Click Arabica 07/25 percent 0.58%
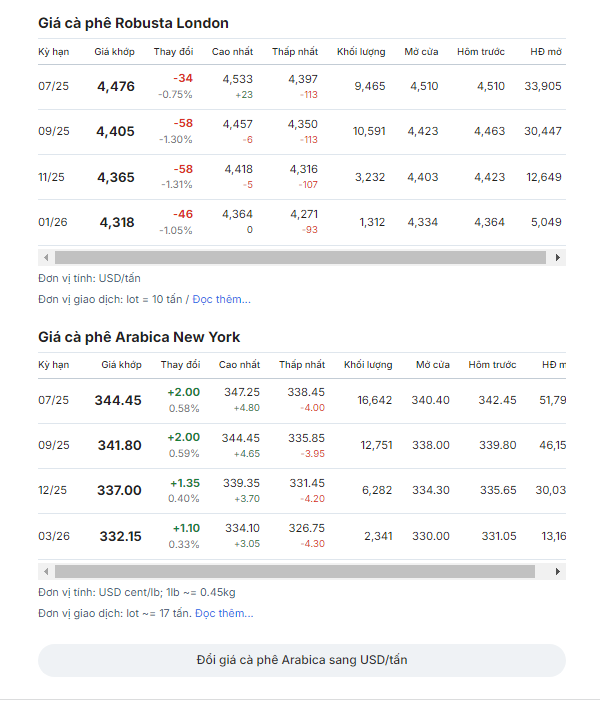This screenshot has height=701, width=600. (184, 409)
